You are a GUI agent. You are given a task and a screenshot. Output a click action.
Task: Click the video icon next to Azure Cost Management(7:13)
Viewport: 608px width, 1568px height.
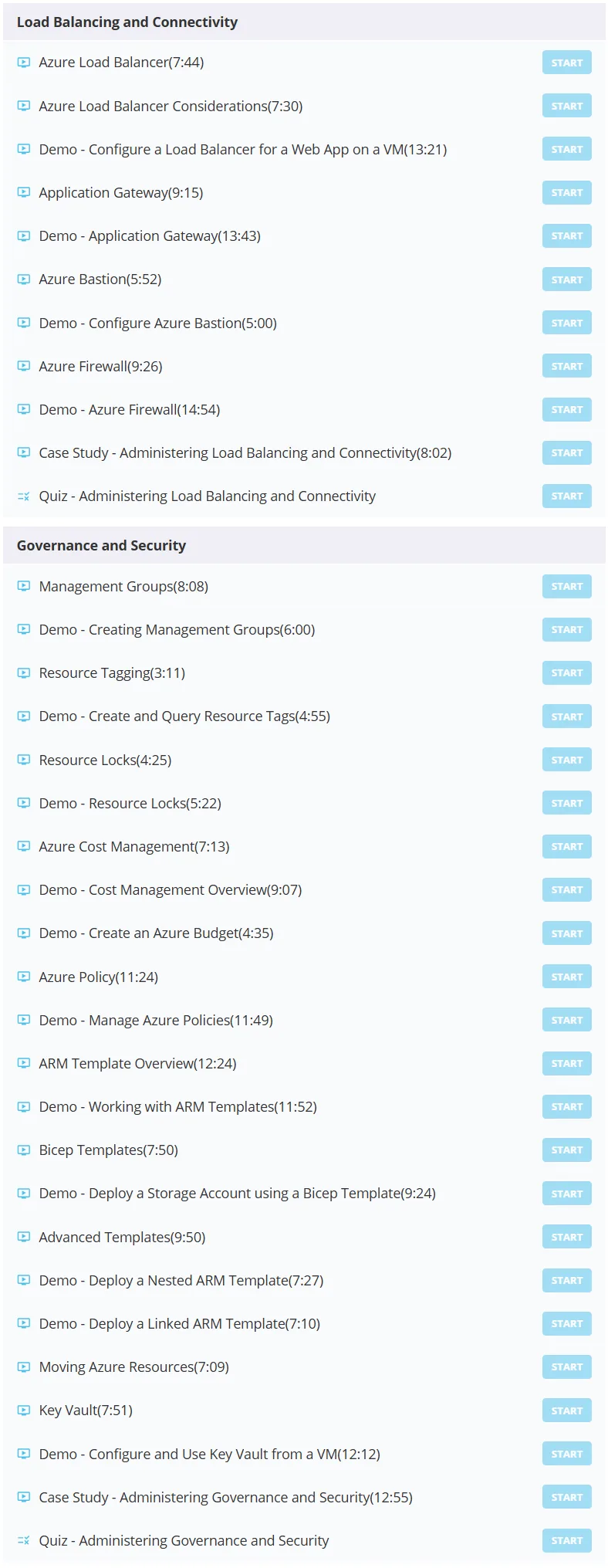click(24, 846)
